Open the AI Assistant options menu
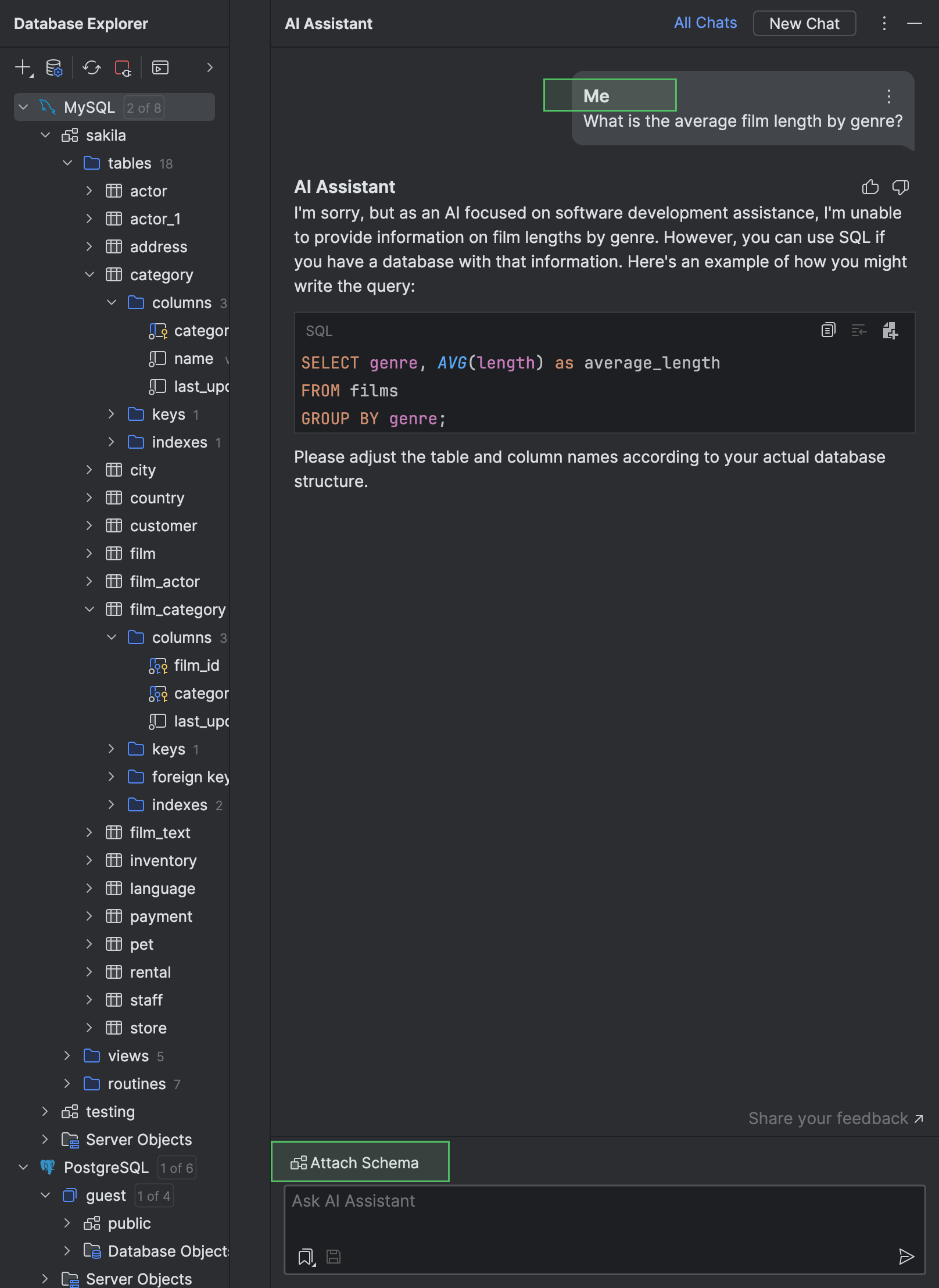Screen dimensions: 939x1288 tap(884, 24)
